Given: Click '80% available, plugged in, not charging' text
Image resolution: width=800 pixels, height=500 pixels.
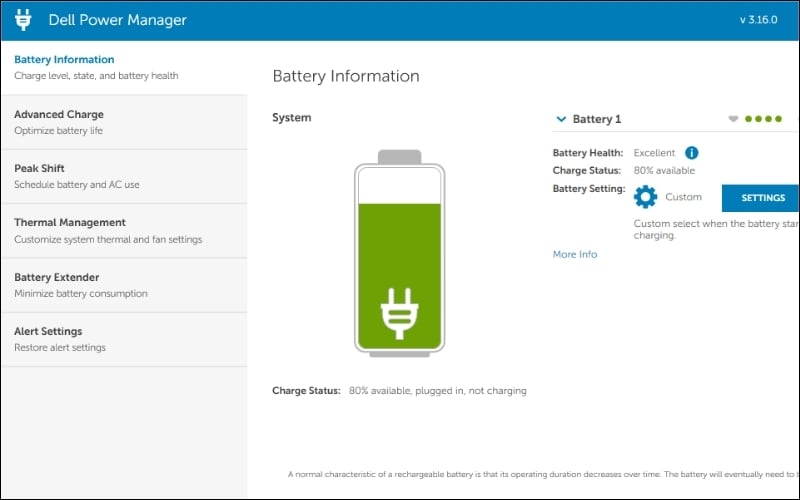Looking at the screenshot, I should pos(438,391).
